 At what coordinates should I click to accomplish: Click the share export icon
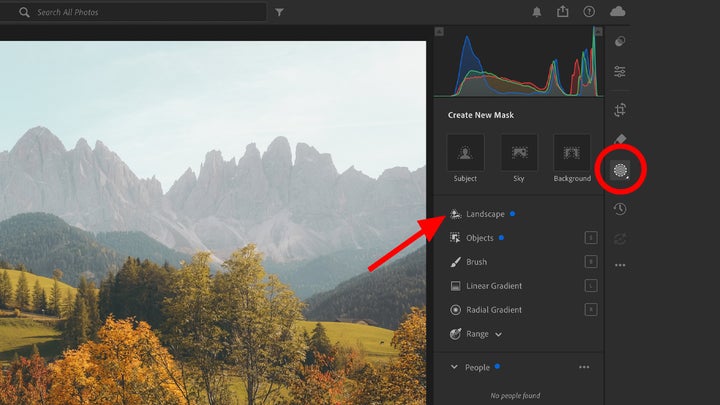(x=563, y=12)
